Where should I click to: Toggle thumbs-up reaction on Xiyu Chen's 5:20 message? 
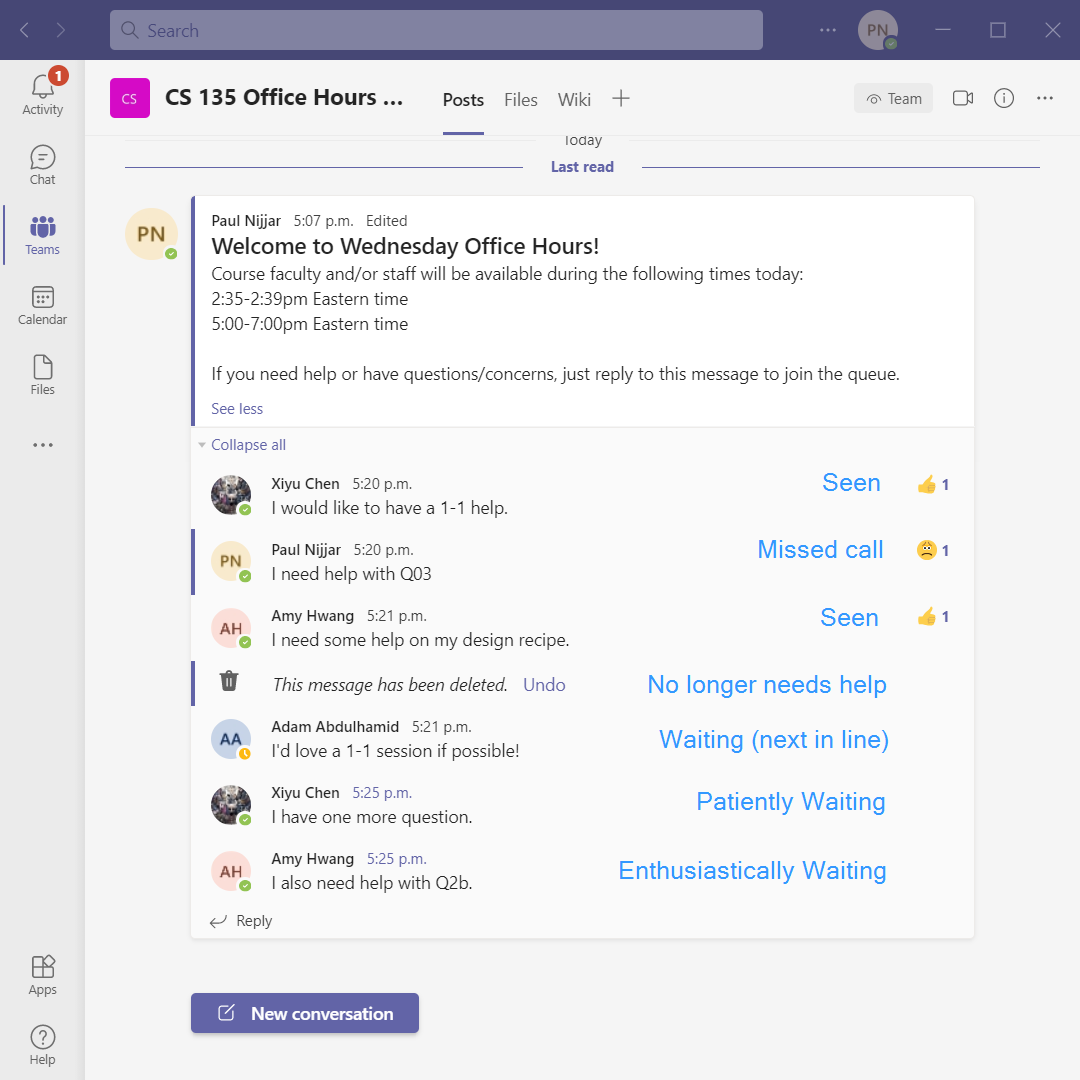tap(932, 485)
